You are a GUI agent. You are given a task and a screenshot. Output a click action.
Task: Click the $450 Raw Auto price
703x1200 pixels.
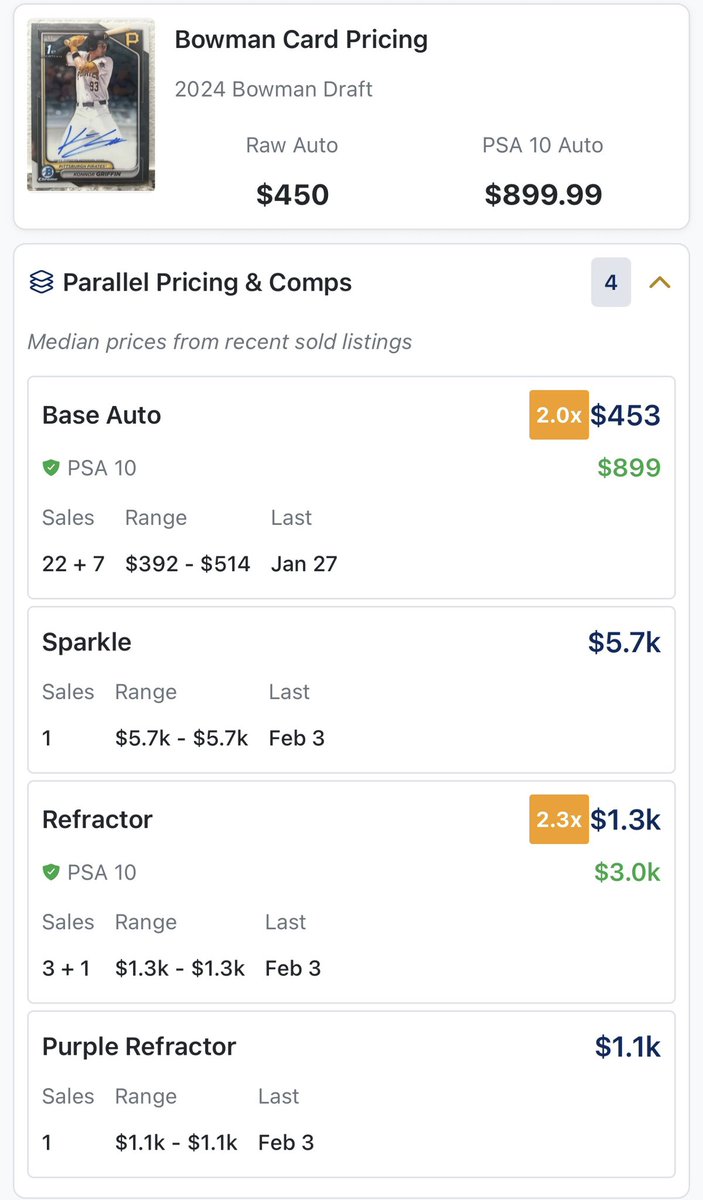[x=292, y=194]
